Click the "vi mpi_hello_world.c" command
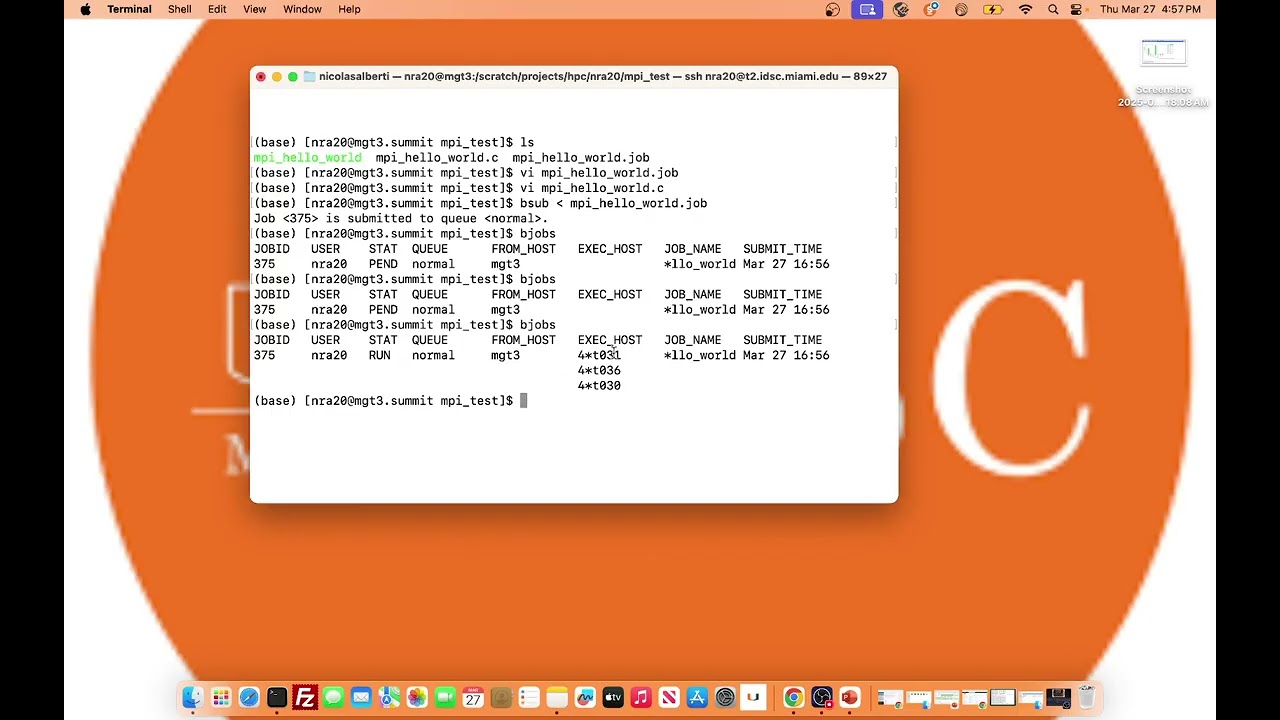The width and height of the screenshot is (1280, 720). [x=592, y=188]
